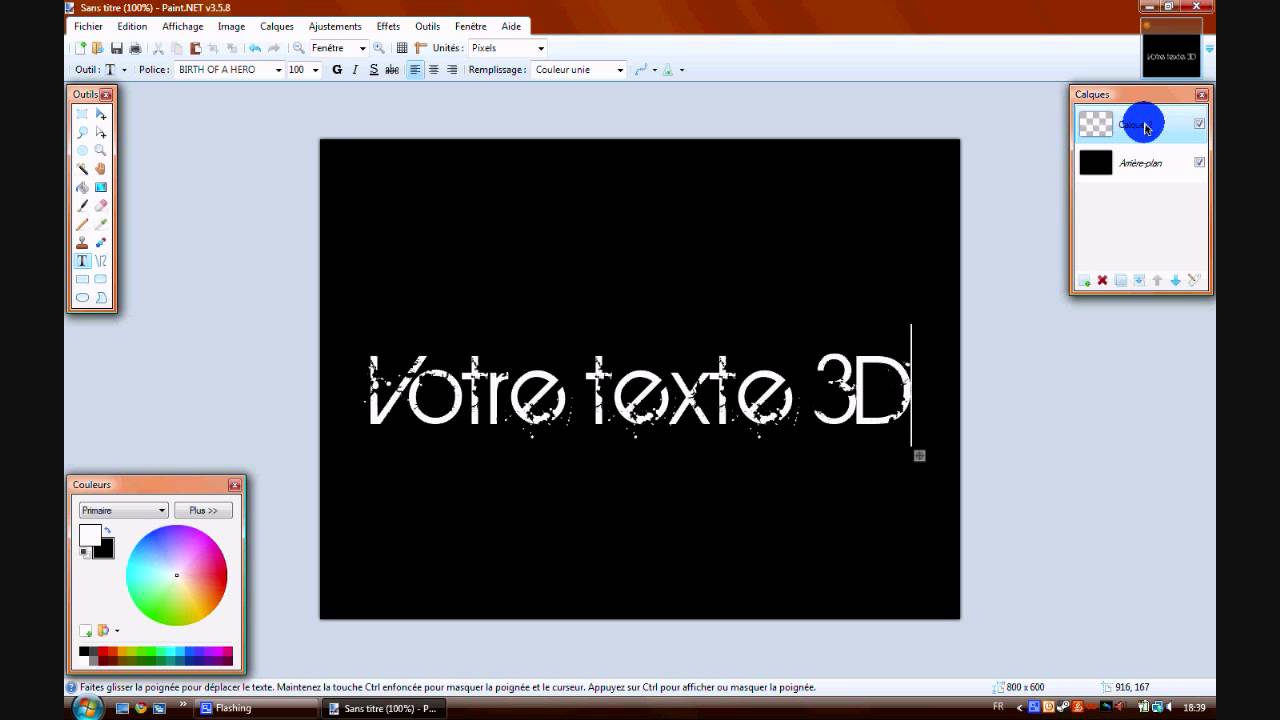1280x720 pixels.
Task: Toggle italic text formatting
Action: [x=355, y=70]
